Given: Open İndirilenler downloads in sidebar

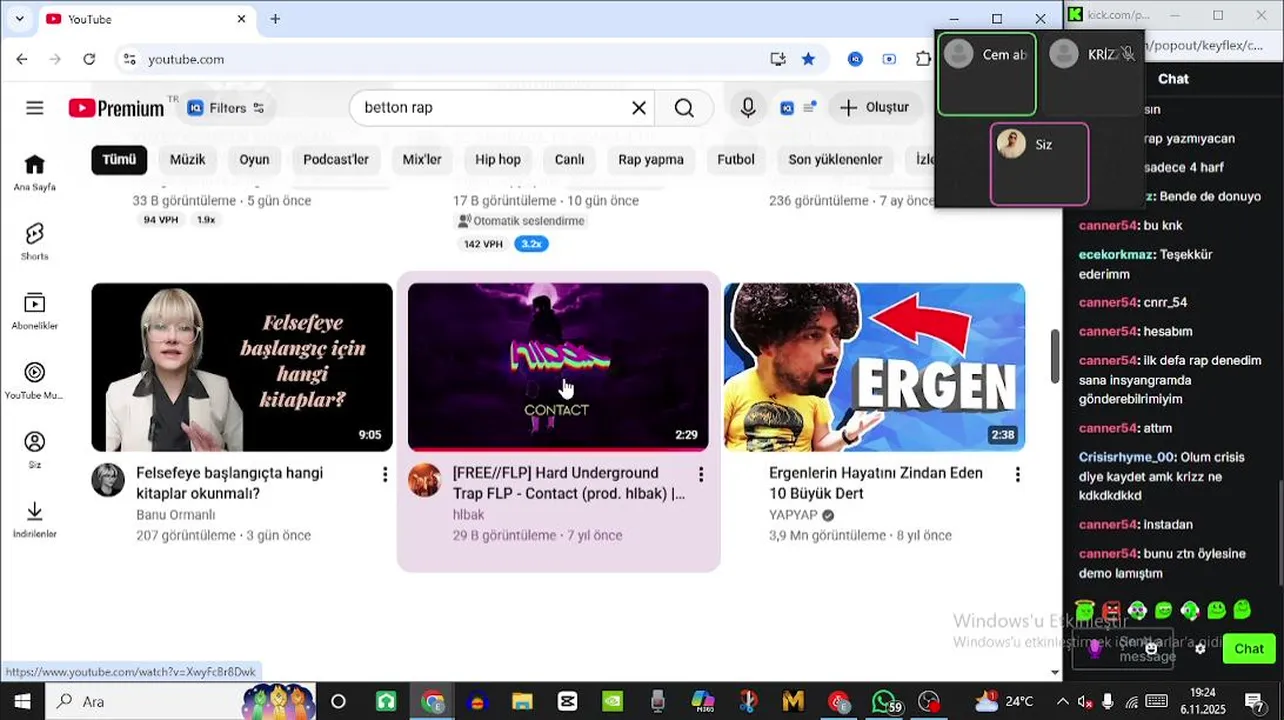Looking at the screenshot, I should [35, 519].
